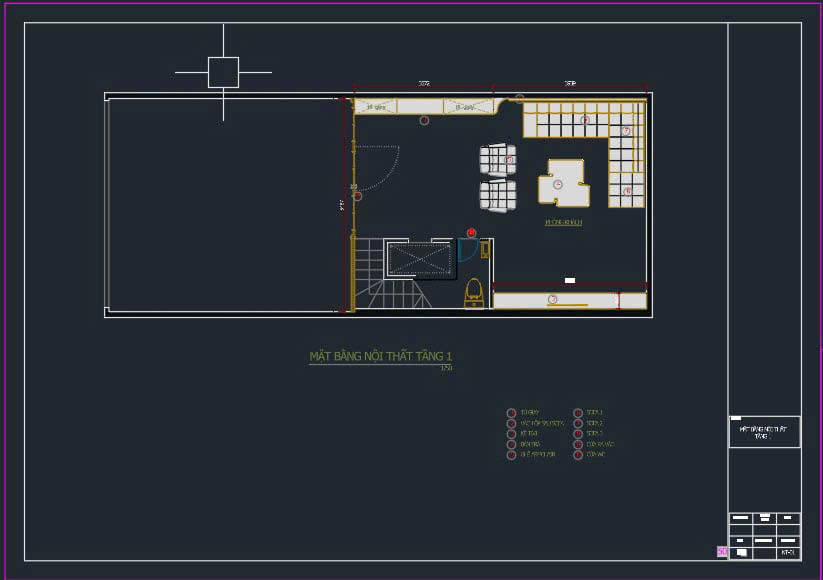
Task: Select the lower armchair block
Action: click(x=498, y=195)
